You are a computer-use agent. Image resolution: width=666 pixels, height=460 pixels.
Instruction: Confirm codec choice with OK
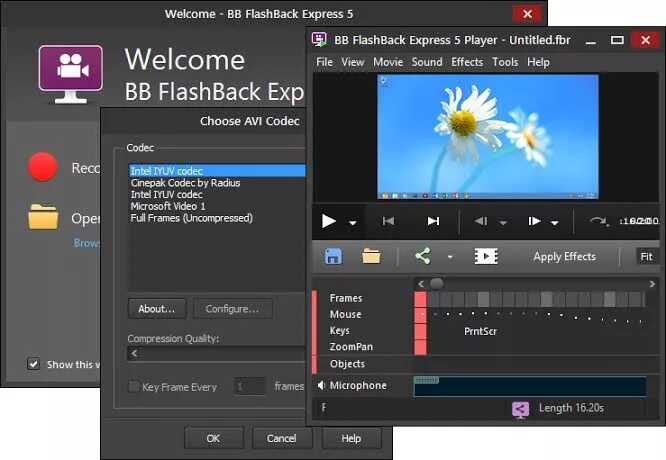(x=213, y=438)
